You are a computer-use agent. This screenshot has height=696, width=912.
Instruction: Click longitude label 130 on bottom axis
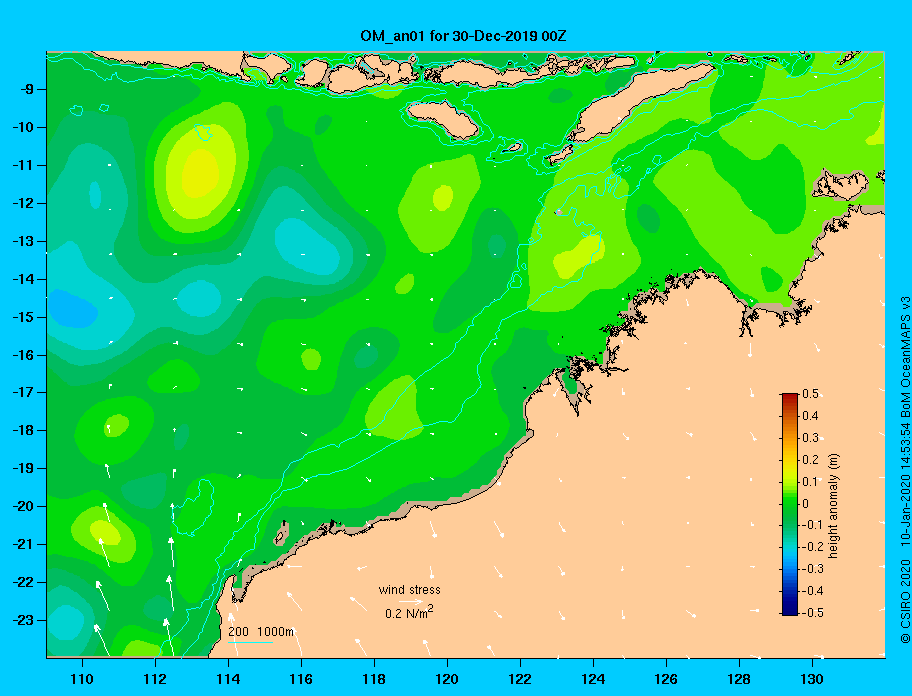pos(812,679)
